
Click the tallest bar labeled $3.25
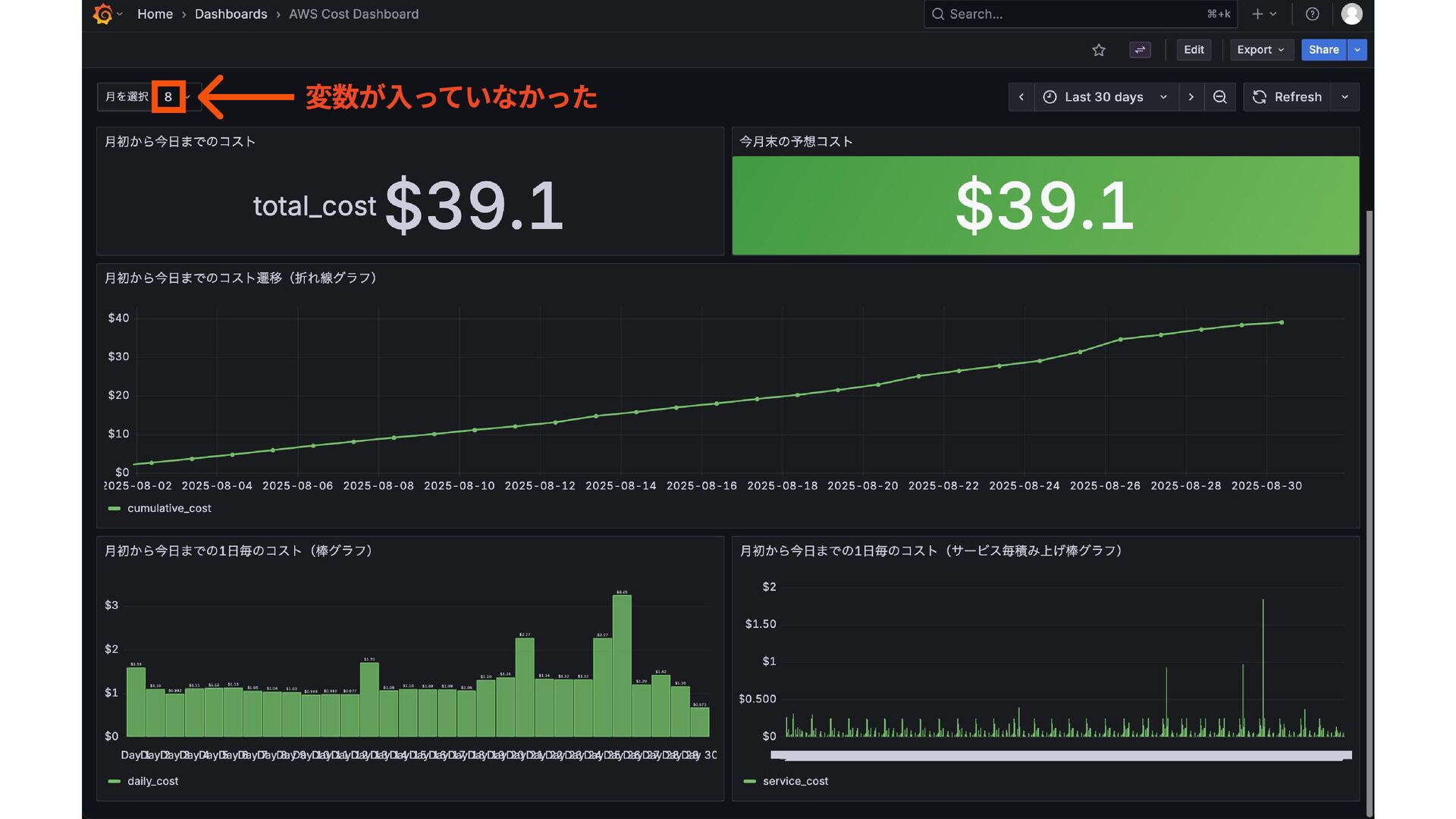point(622,666)
